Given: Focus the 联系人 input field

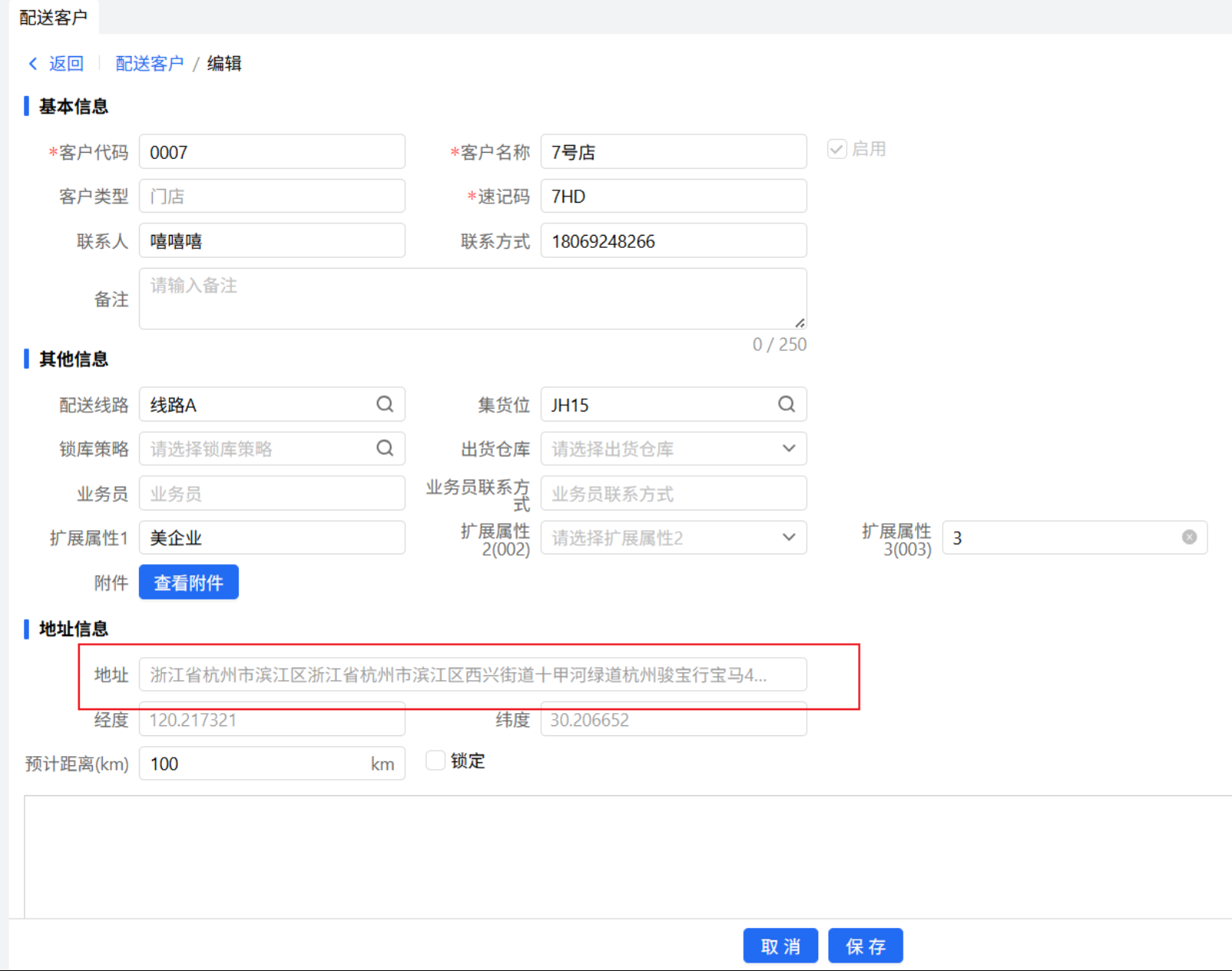Looking at the screenshot, I should click(x=272, y=241).
